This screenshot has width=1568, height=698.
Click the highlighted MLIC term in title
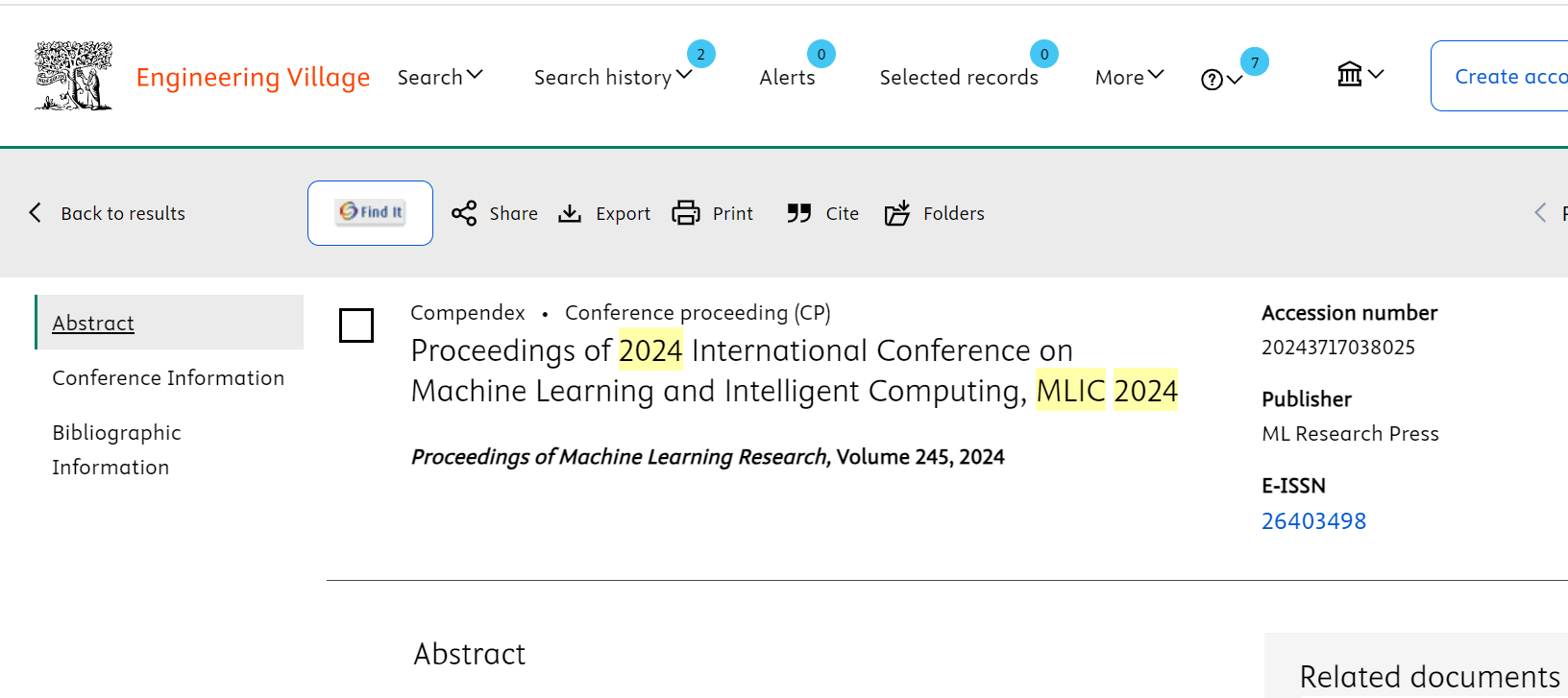[1071, 391]
